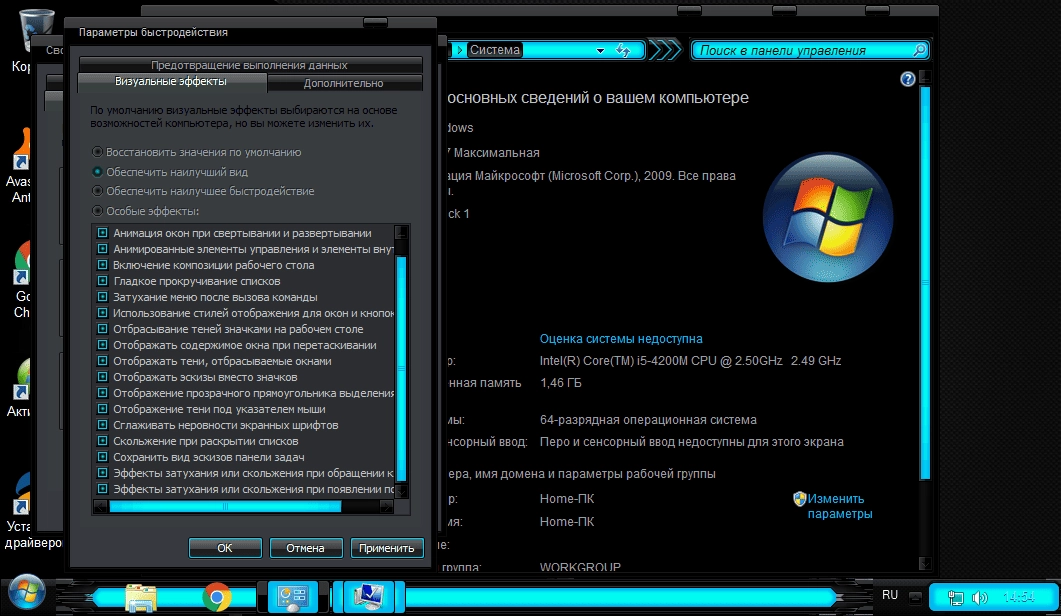
Task: Toggle Сохранить вид эскизов панели задач
Action: (102, 457)
